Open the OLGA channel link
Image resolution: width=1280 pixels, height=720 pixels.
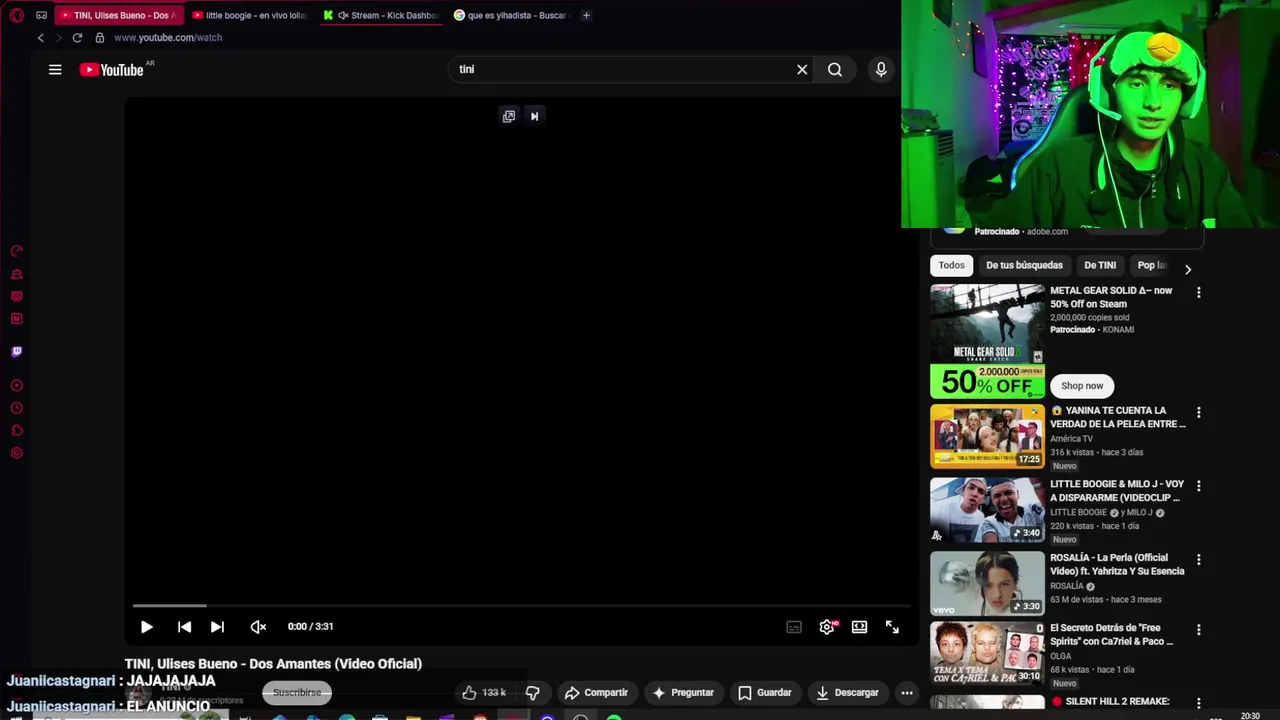click(x=1060, y=656)
